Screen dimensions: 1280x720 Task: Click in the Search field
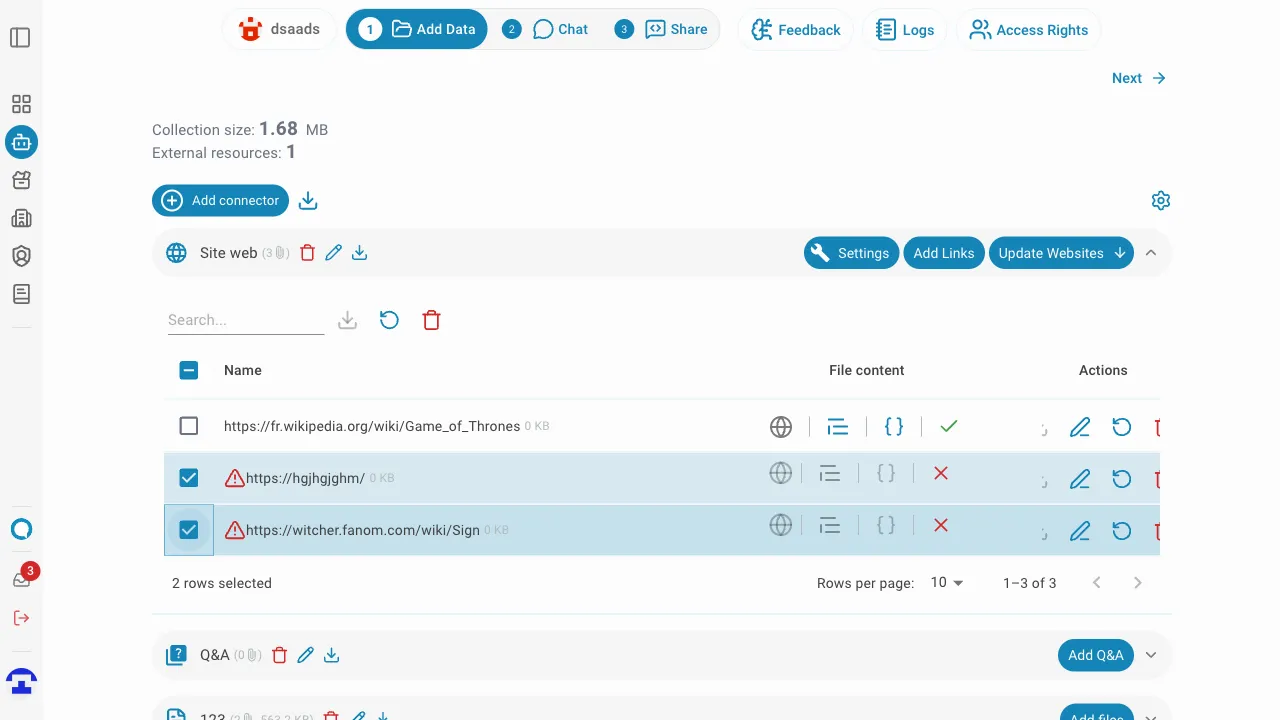[246, 320]
